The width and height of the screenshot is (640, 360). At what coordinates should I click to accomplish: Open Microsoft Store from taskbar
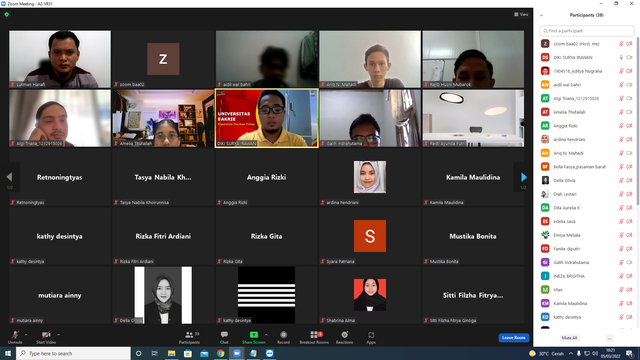(188, 353)
